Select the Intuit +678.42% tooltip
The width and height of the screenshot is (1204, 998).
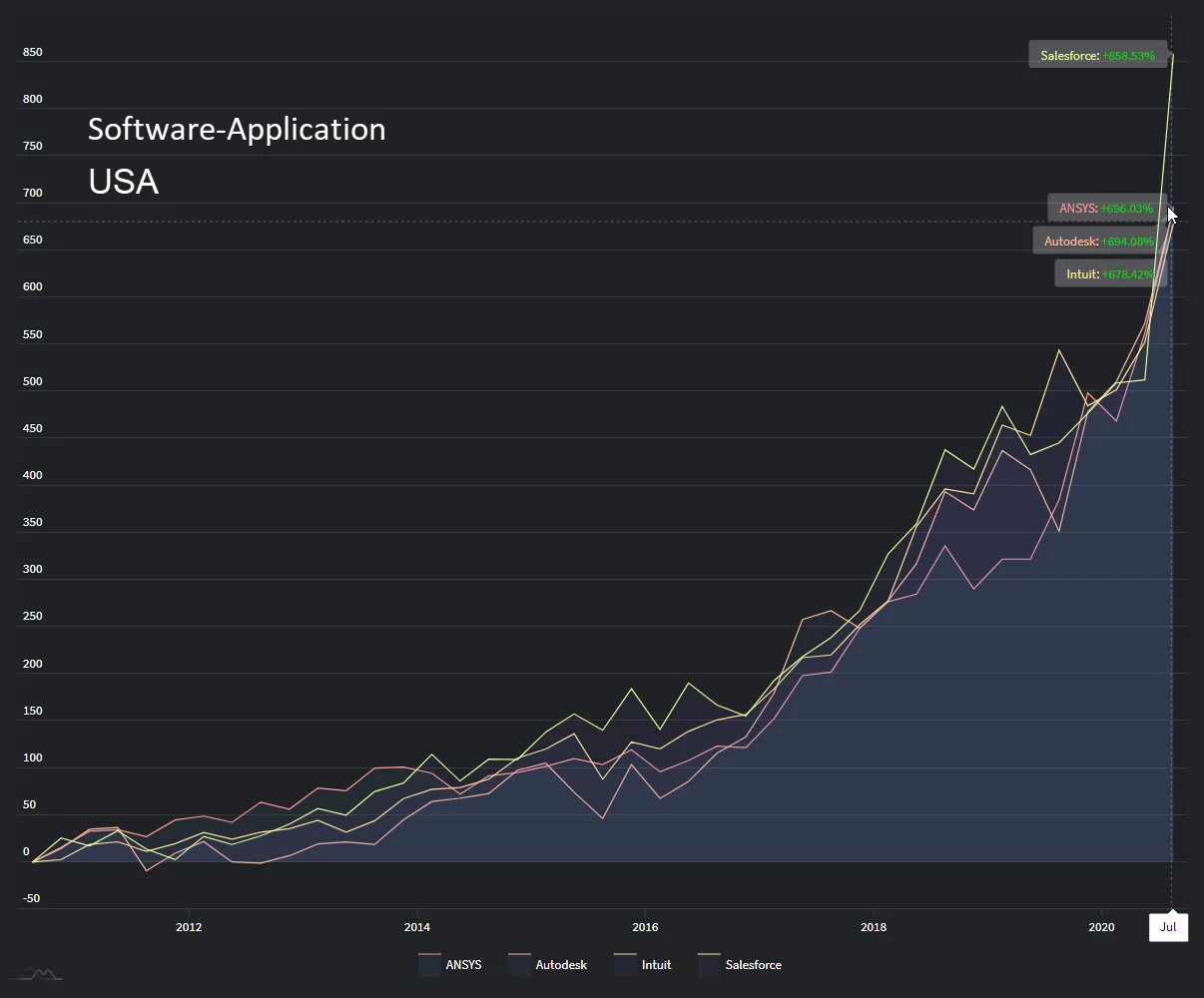coord(1110,274)
